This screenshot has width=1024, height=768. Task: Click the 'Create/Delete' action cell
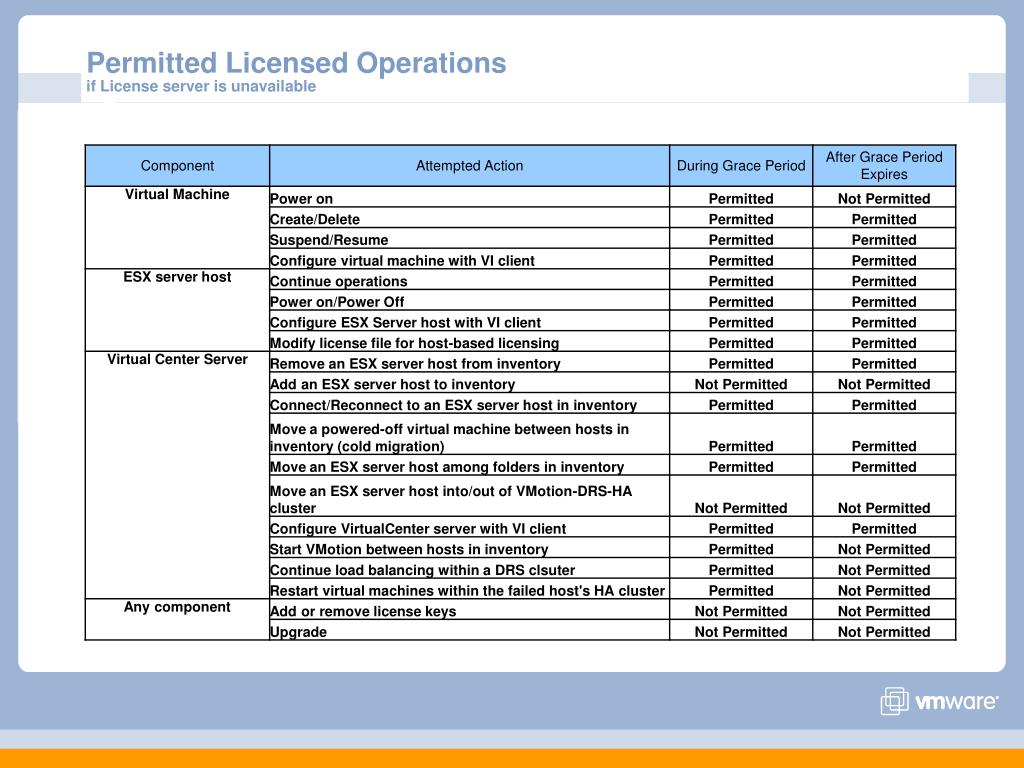pos(470,219)
